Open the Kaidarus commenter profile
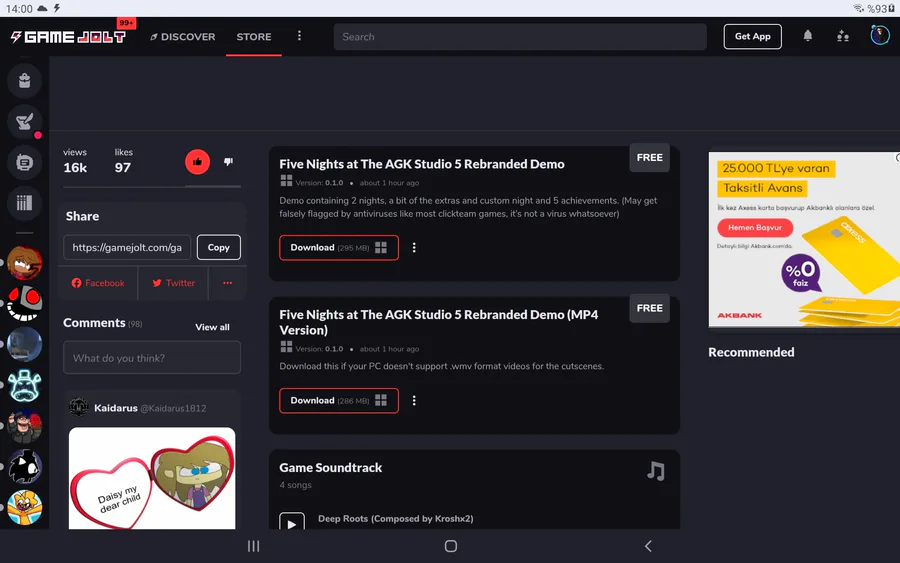 coord(115,408)
